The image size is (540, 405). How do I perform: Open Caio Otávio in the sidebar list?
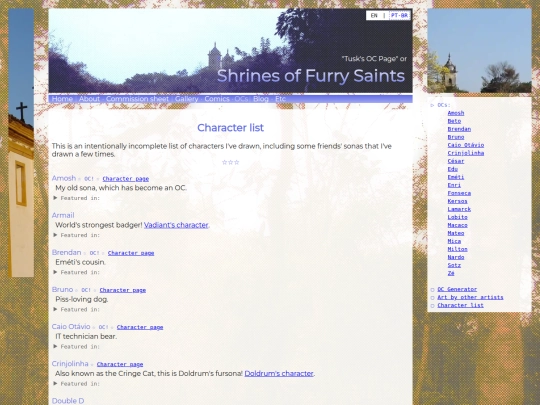point(466,145)
